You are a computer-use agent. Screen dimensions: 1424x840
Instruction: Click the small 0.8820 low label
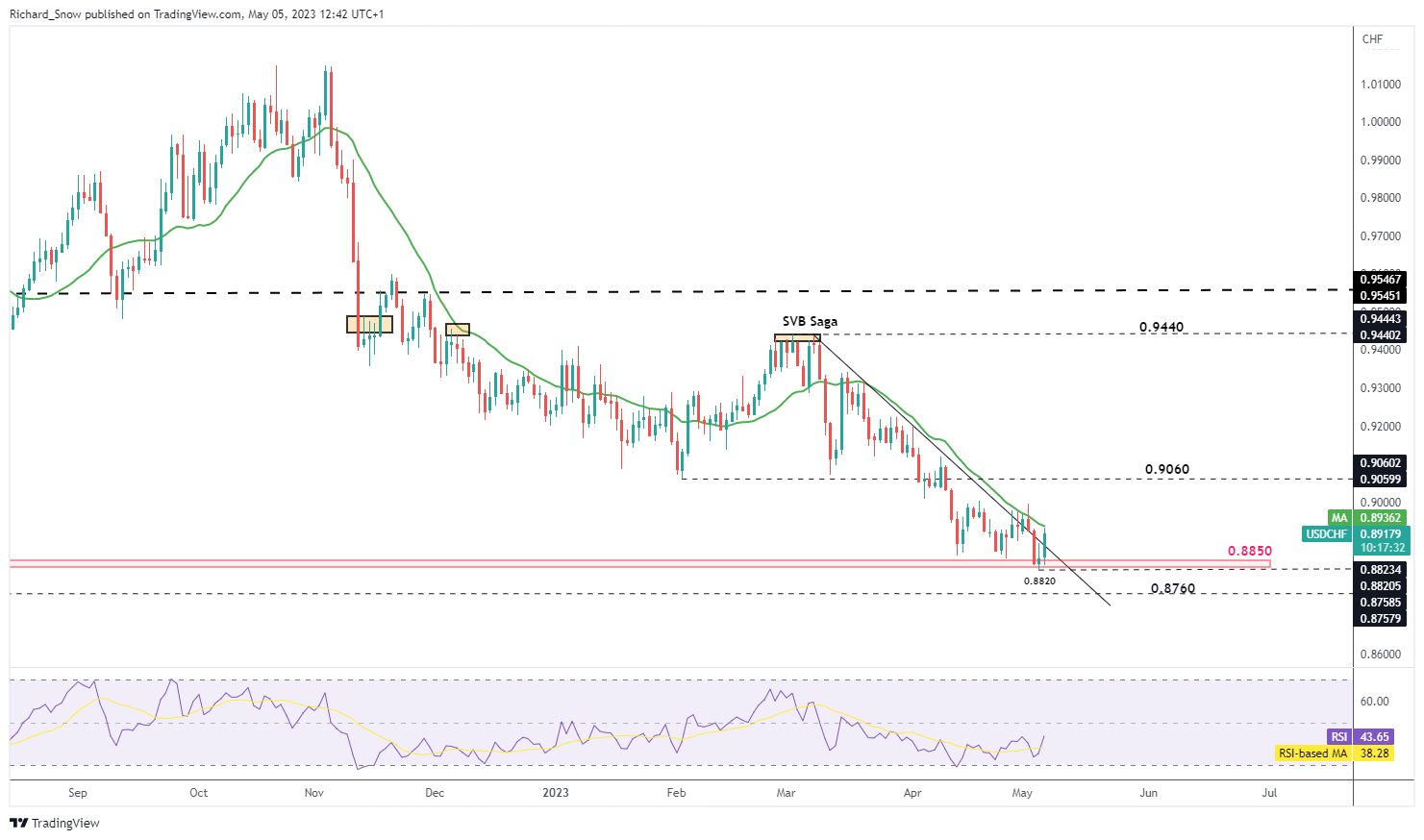(x=1039, y=581)
